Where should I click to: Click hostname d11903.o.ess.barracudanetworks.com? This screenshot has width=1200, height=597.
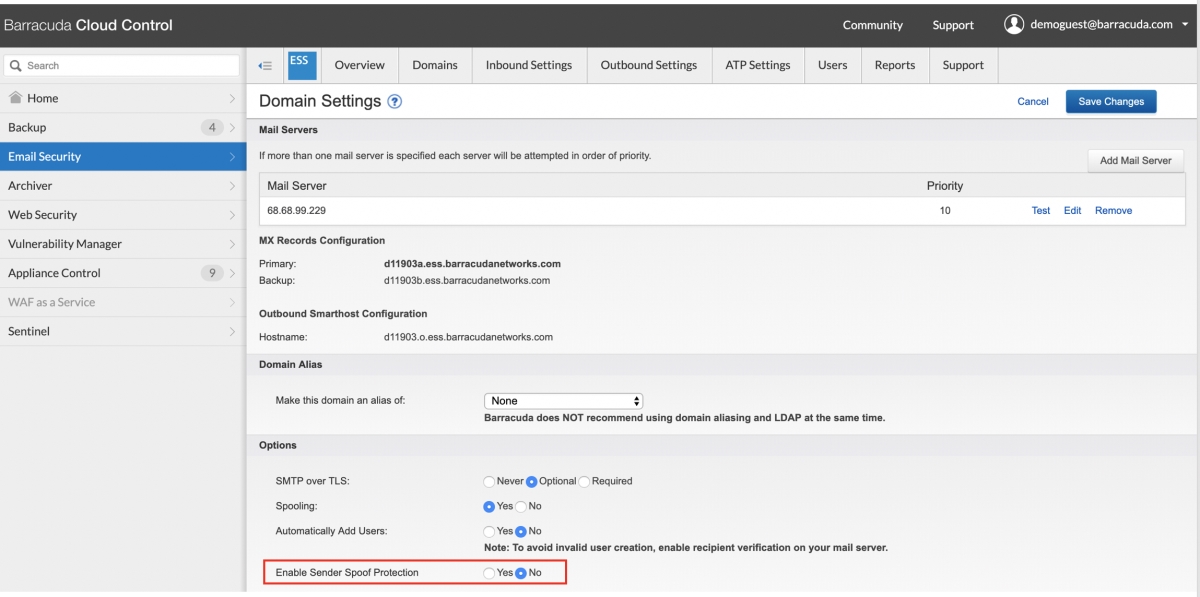(468, 337)
